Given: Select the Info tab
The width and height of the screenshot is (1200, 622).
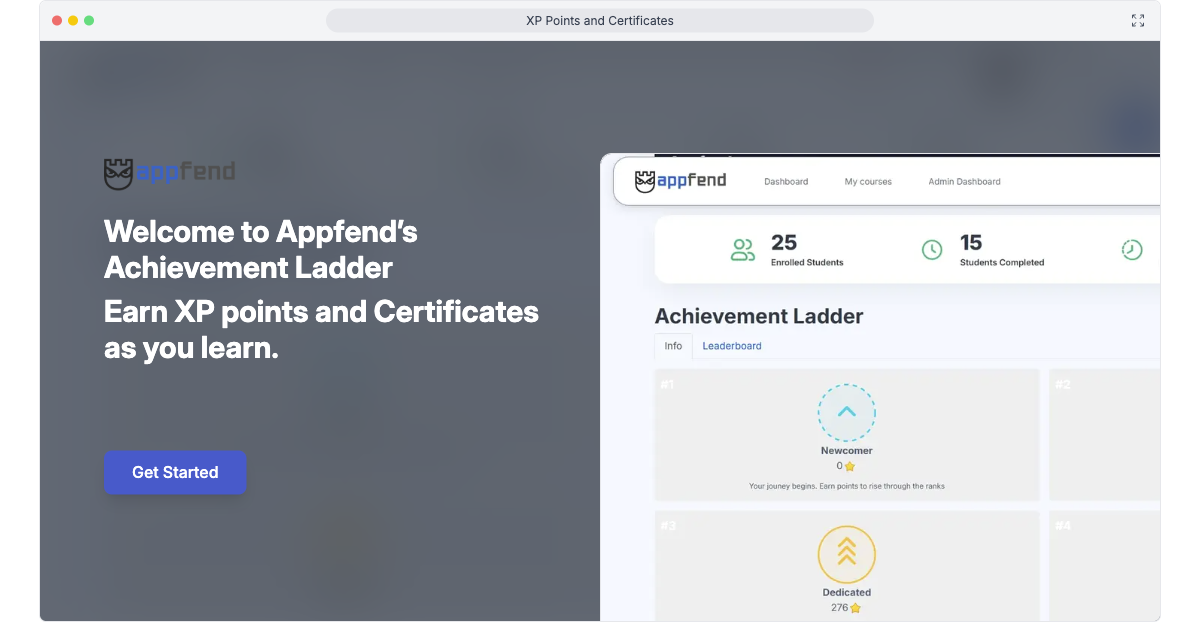Looking at the screenshot, I should tap(673, 346).
